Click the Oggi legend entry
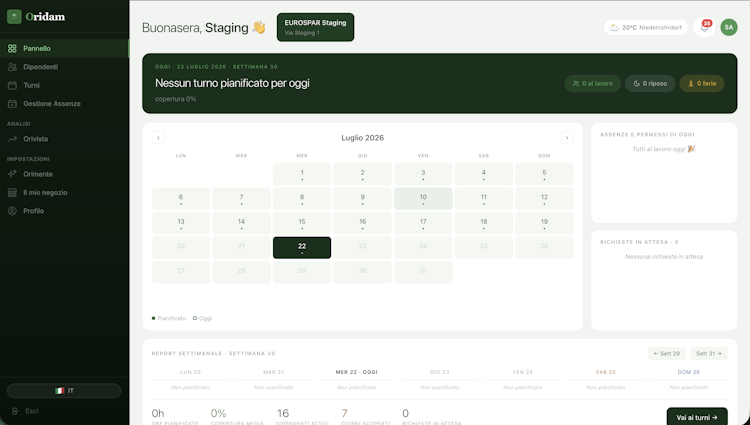Screen dimensions: 750x425 [202, 318]
